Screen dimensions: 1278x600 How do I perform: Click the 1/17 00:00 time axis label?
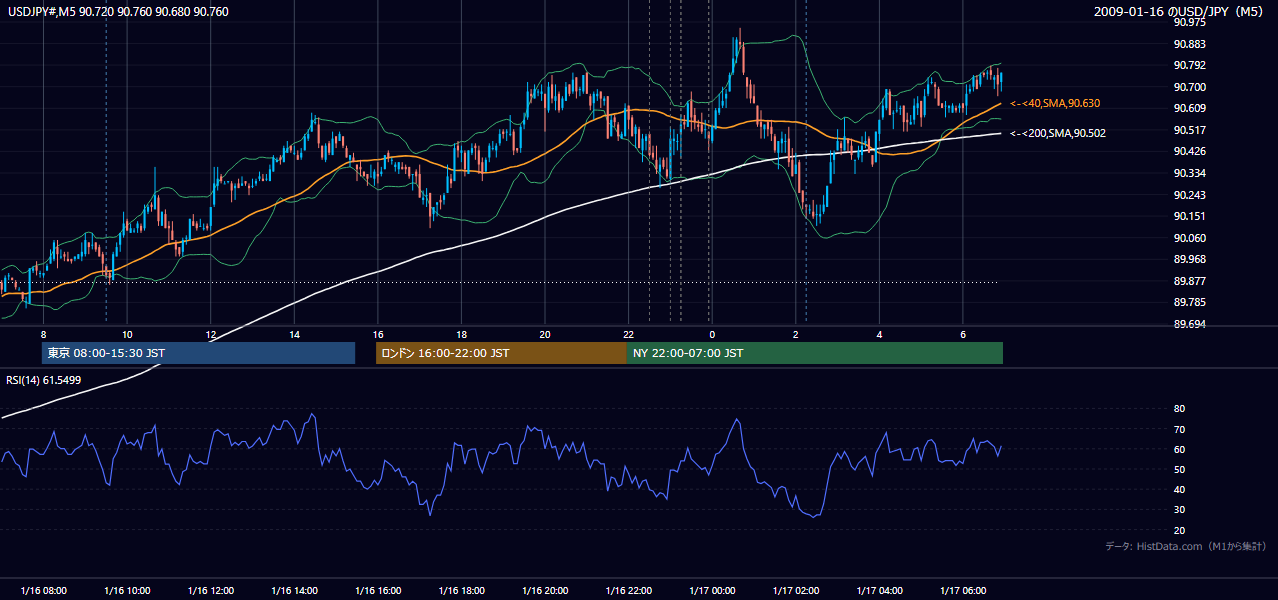[712, 590]
